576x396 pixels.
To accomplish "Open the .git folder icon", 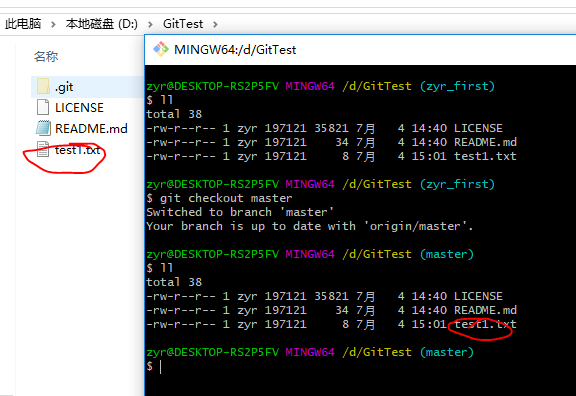I will coord(43,86).
